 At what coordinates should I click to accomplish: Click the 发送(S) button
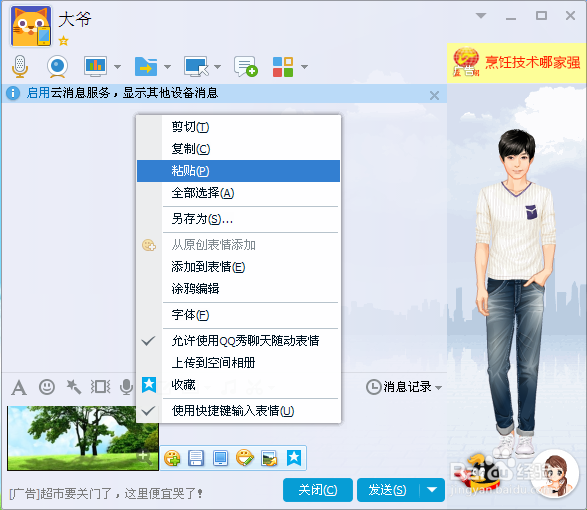click(388, 490)
